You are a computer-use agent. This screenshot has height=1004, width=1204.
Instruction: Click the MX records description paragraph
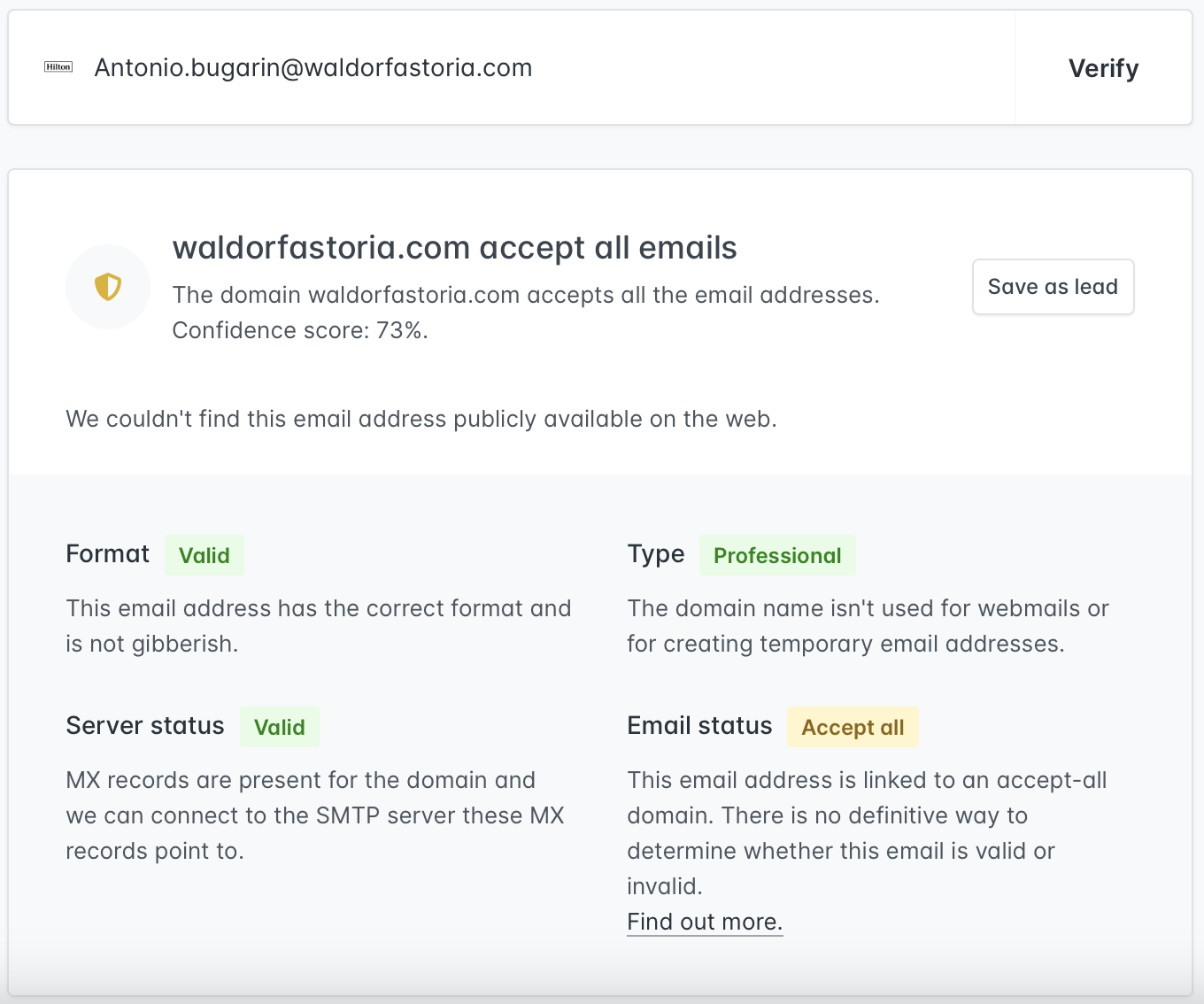point(314,815)
